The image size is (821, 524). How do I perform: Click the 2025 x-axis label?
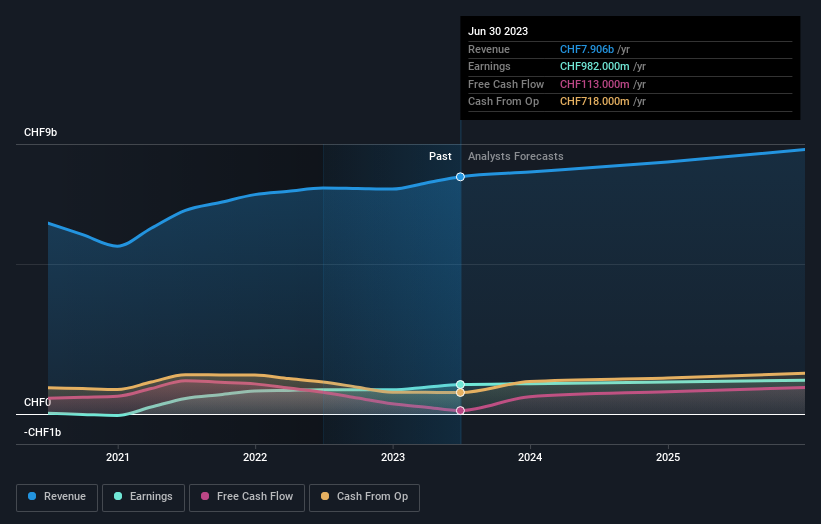click(x=668, y=458)
